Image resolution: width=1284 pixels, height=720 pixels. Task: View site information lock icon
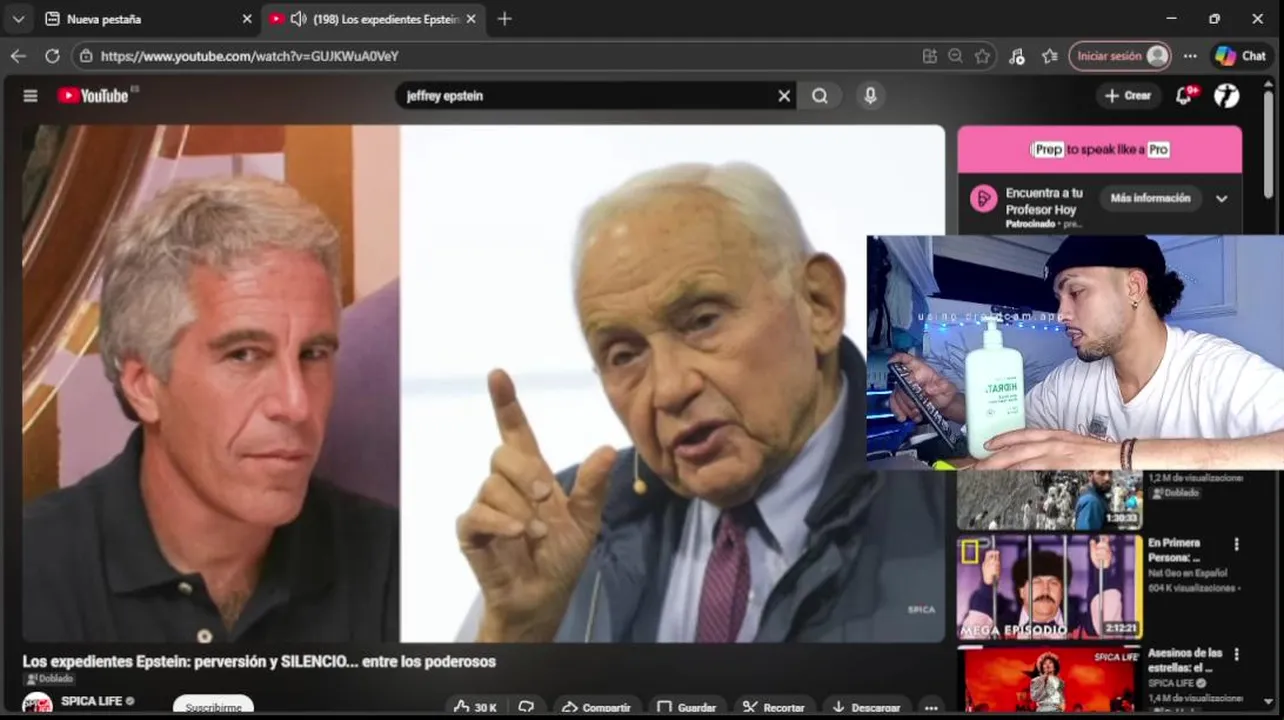pos(86,56)
